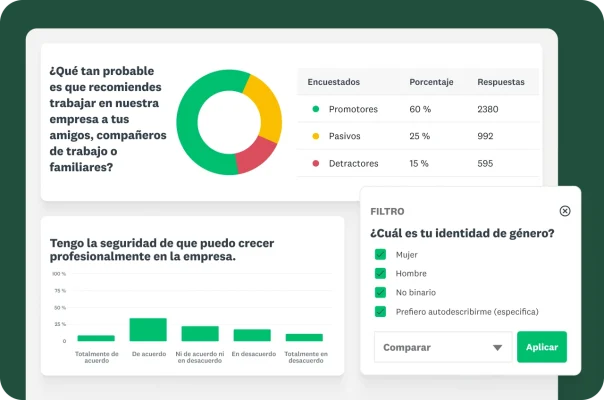This screenshot has height=400, width=604.
Task: Click the Hombre option label
Action: [411, 273]
